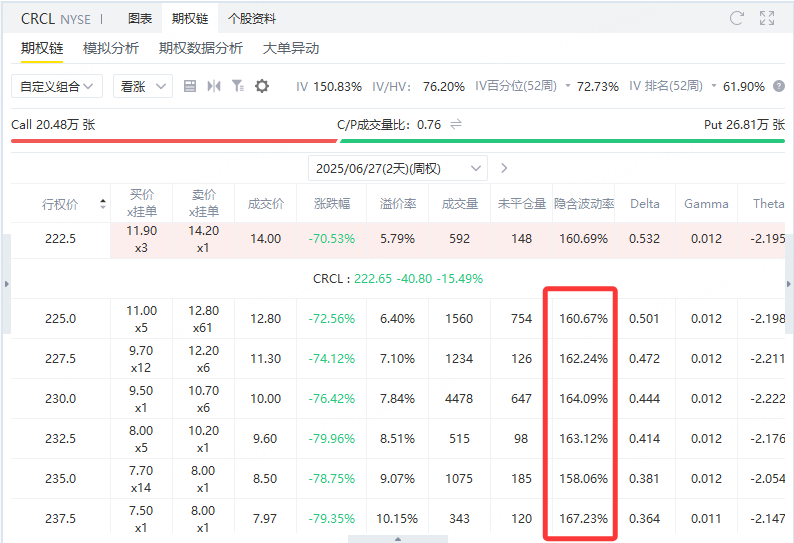Select the 232.5 strike row
Screen dimensions: 794x543
pyautogui.click(x=398, y=439)
